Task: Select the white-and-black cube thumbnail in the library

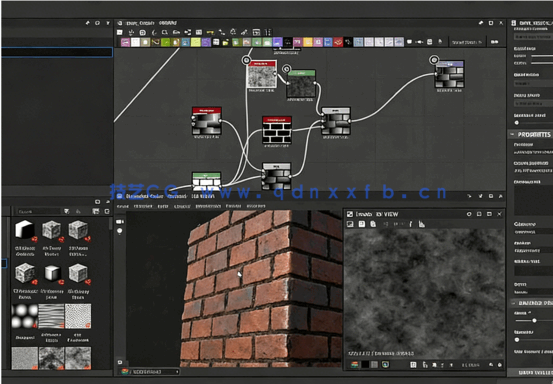Action: (x=25, y=231)
